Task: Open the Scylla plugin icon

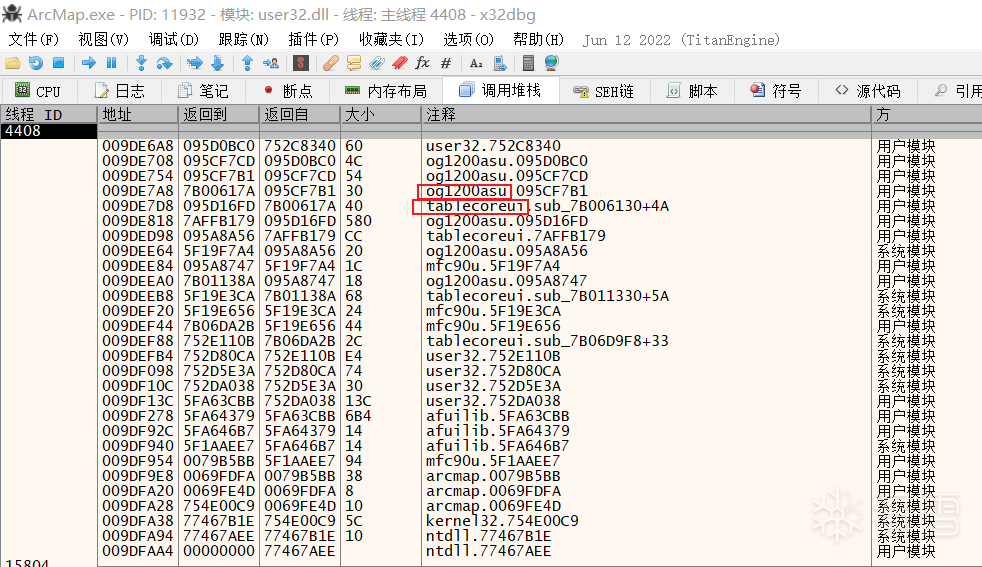Action: click(301, 63)
